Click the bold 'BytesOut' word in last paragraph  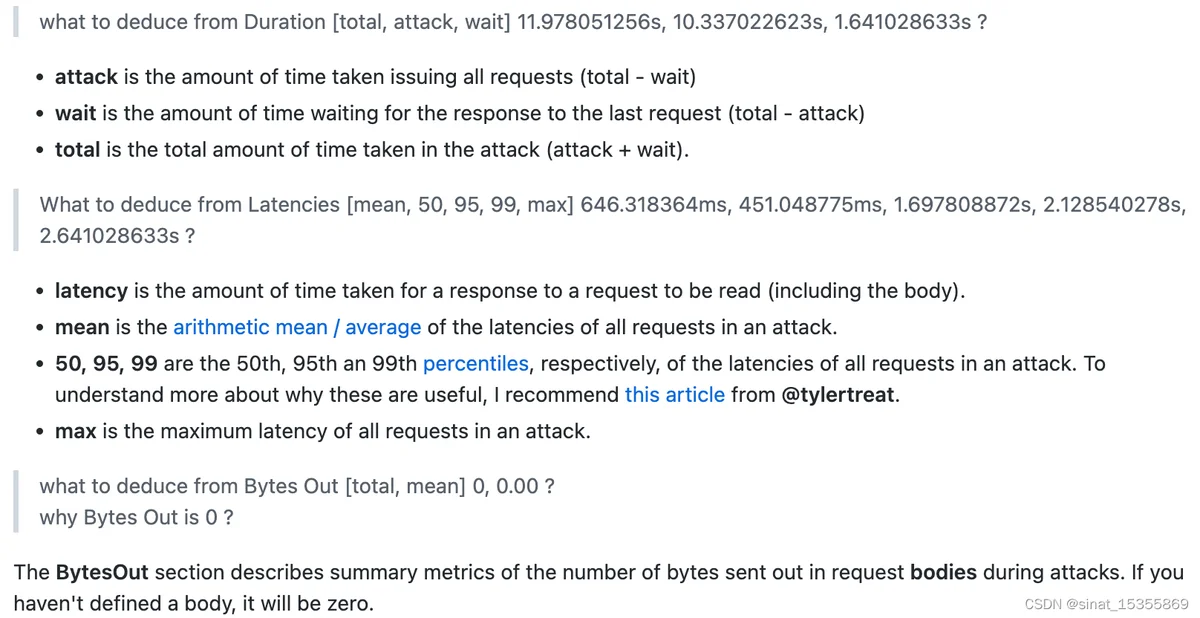click(x=102, y=573)
